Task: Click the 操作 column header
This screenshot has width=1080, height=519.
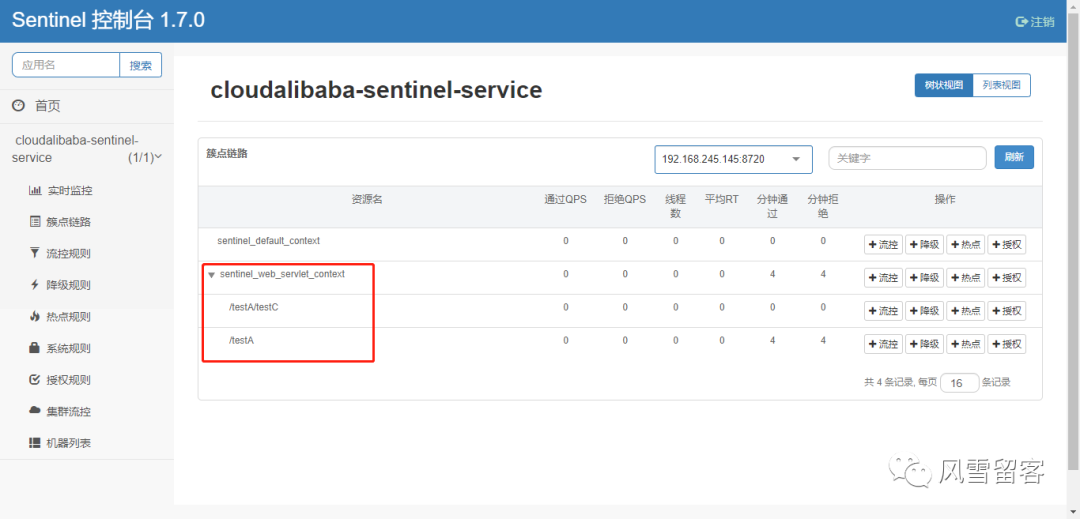Action: coord(945,200)
